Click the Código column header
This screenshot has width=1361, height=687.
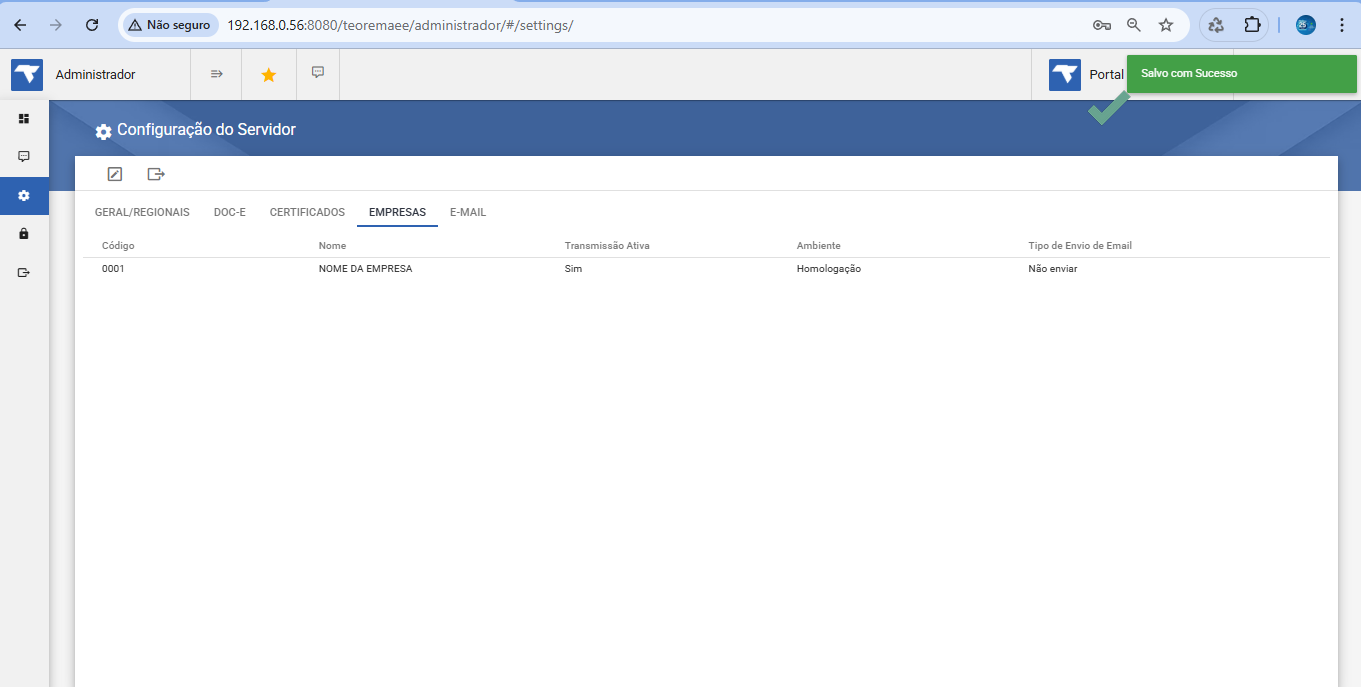[x=118, y=245]
